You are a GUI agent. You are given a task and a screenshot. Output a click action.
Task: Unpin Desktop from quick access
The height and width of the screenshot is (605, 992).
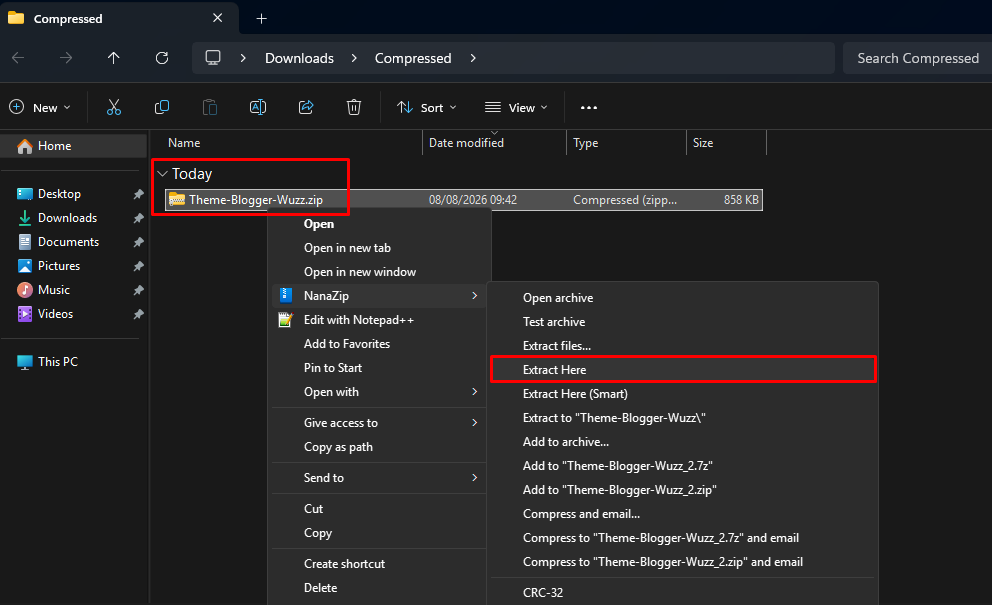tap(139, 194)
